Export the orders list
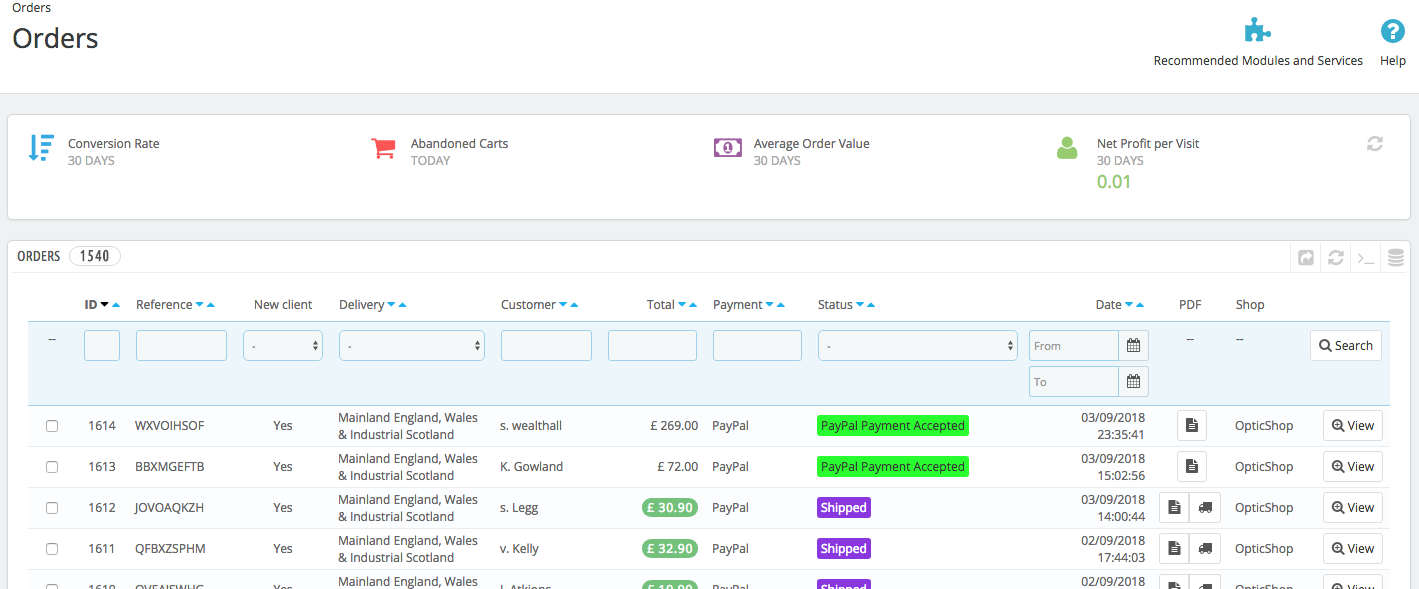The height and width of the screenshot is (589, 1419). click(x=1306, y=257)
